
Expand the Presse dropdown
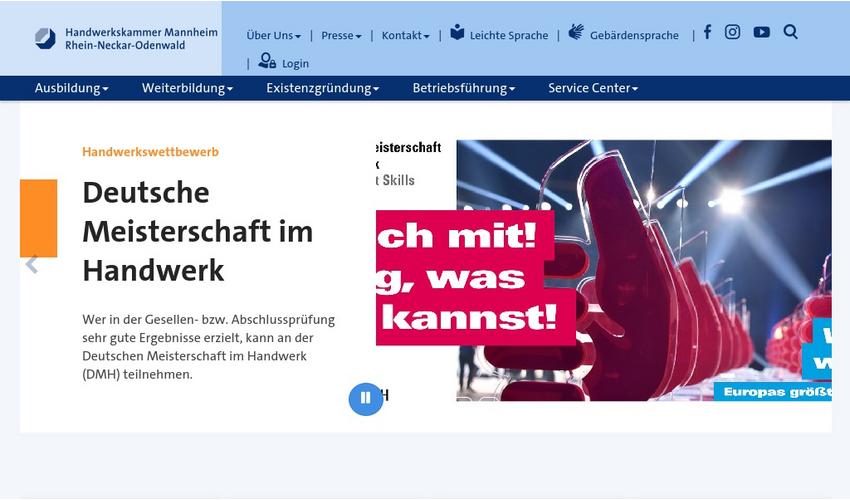click(341, 36)
